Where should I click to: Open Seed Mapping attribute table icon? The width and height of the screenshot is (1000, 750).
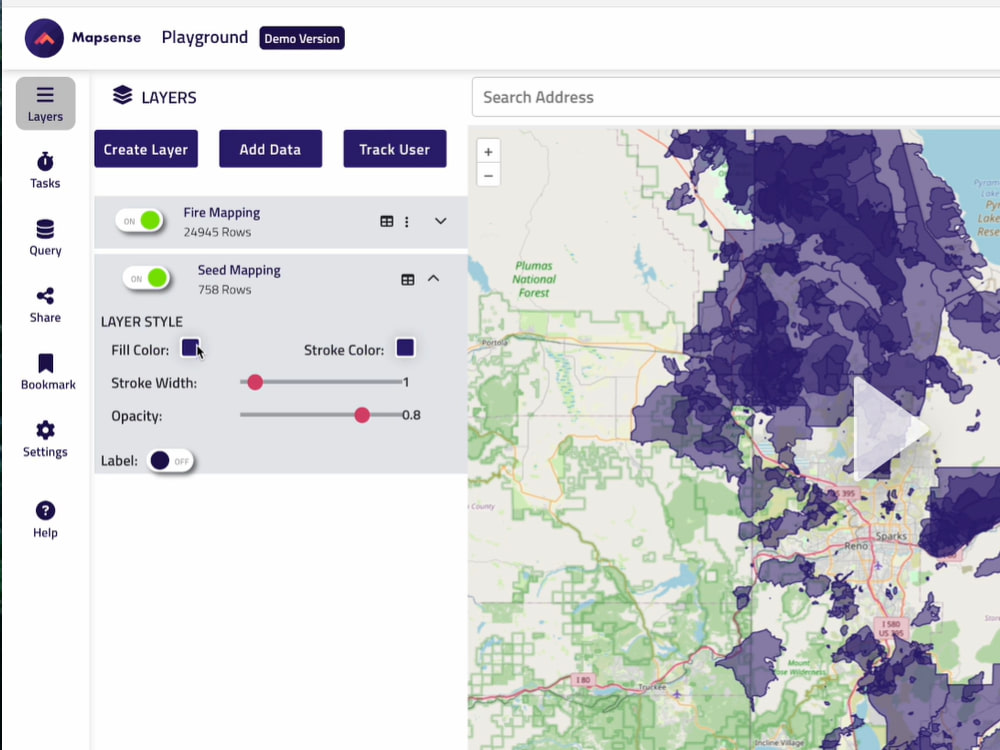point(408,279)
